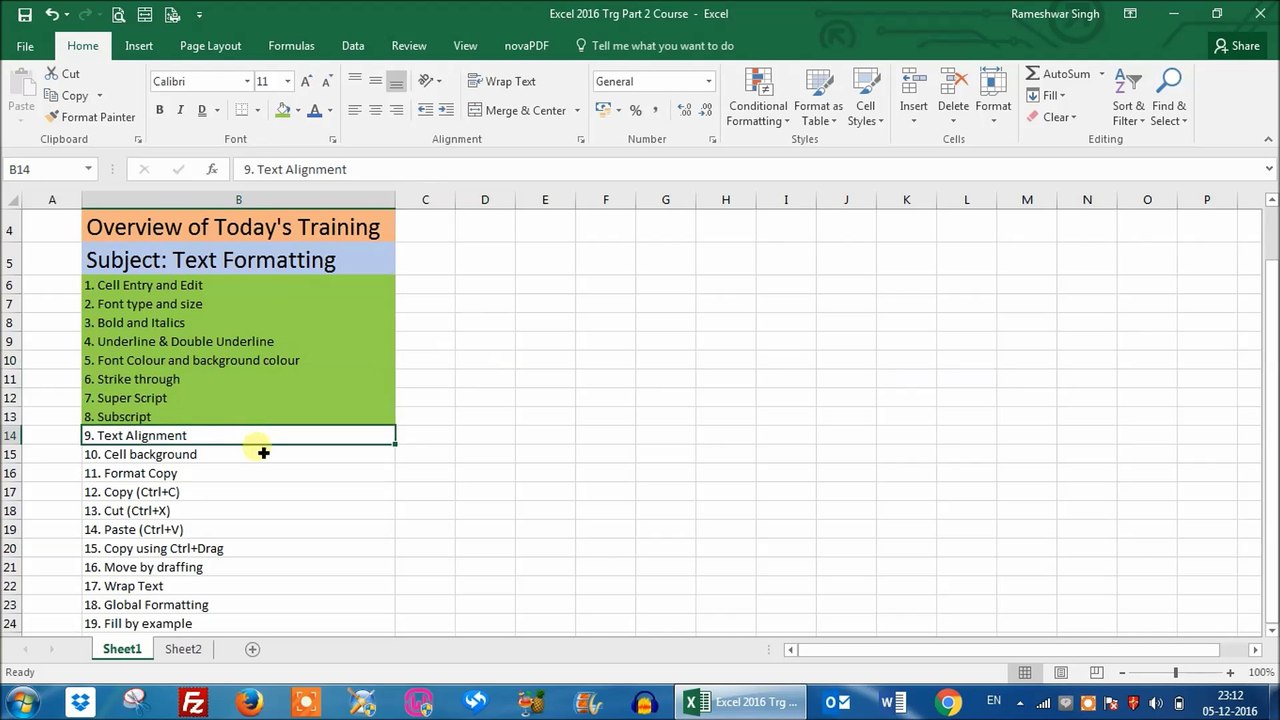1280x720 pixels.
Task: Click the Insert Cells icon
Action: [913, 82]
